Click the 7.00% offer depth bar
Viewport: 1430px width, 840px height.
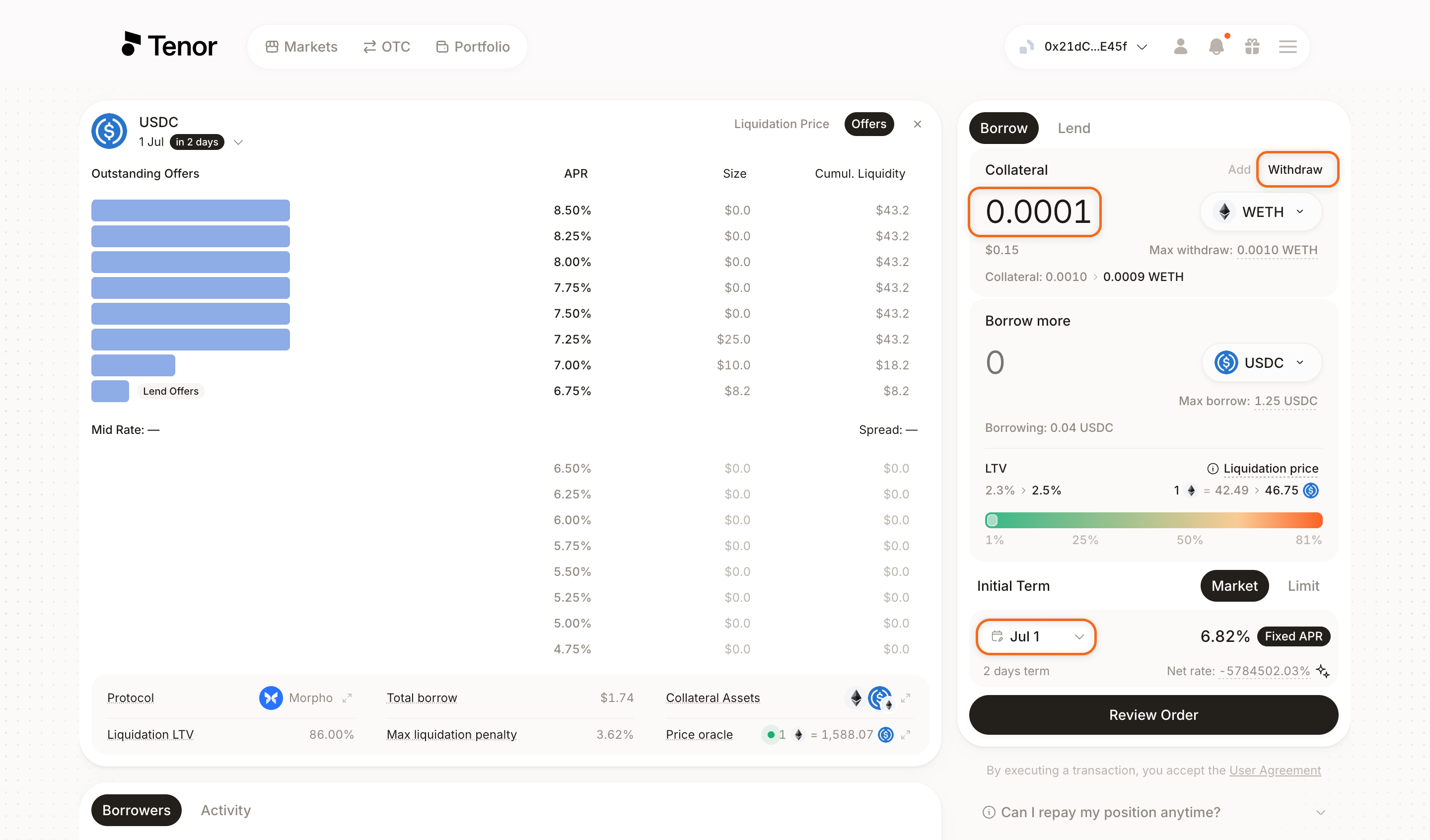tap(134, 365)
